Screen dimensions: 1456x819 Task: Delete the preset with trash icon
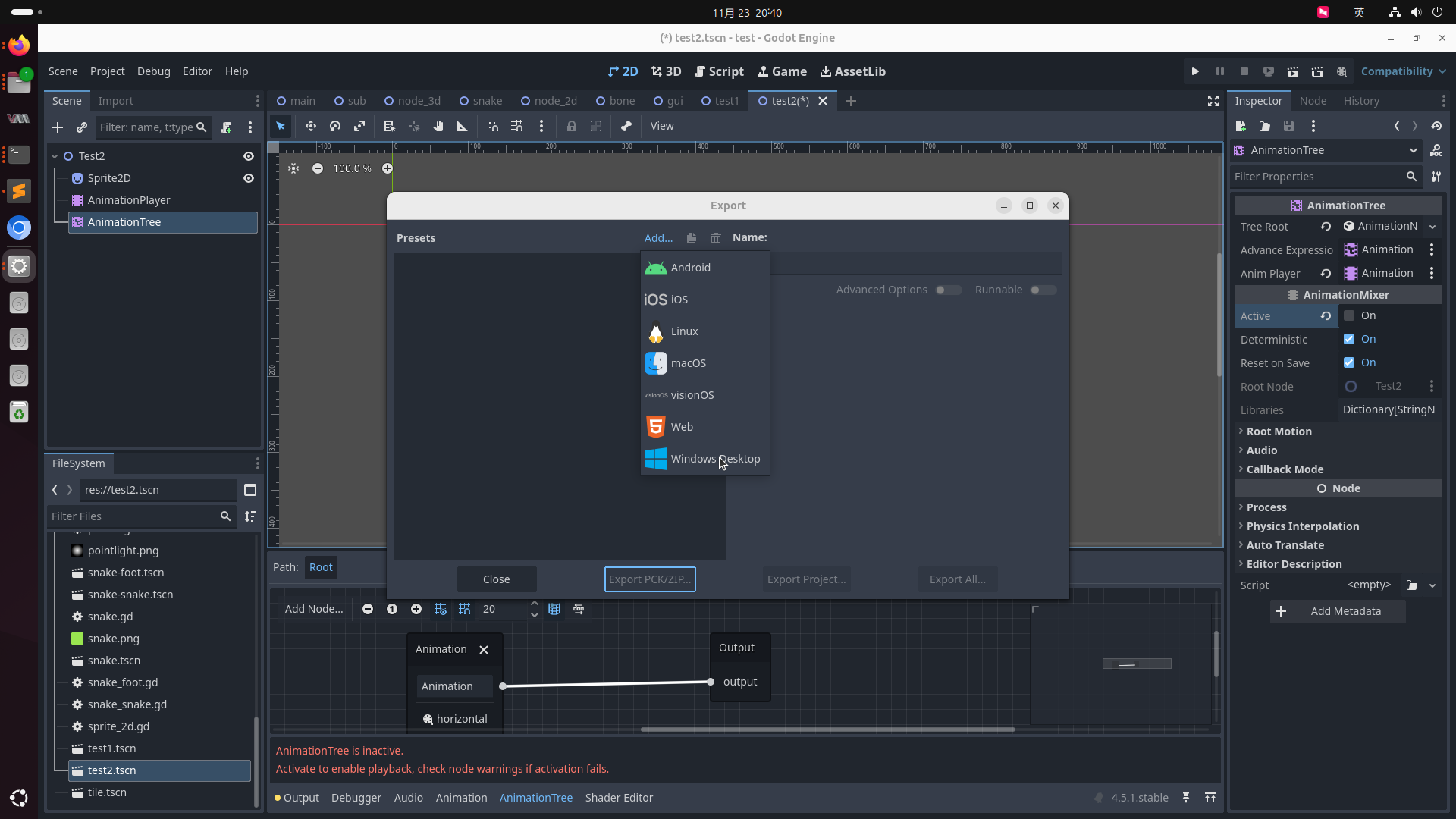[x=715, y=238]
